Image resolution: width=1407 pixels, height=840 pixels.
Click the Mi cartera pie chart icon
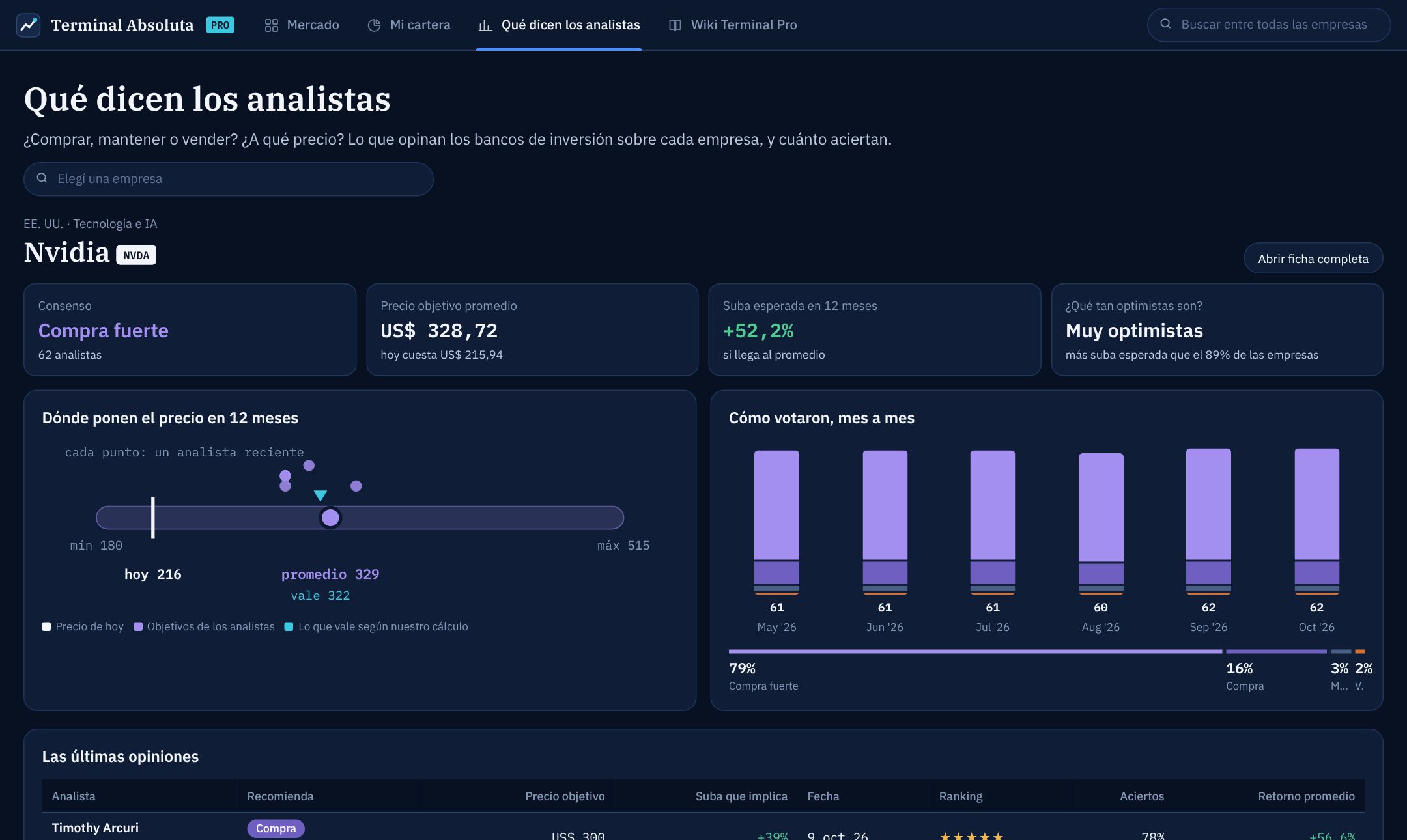(374, 25)
